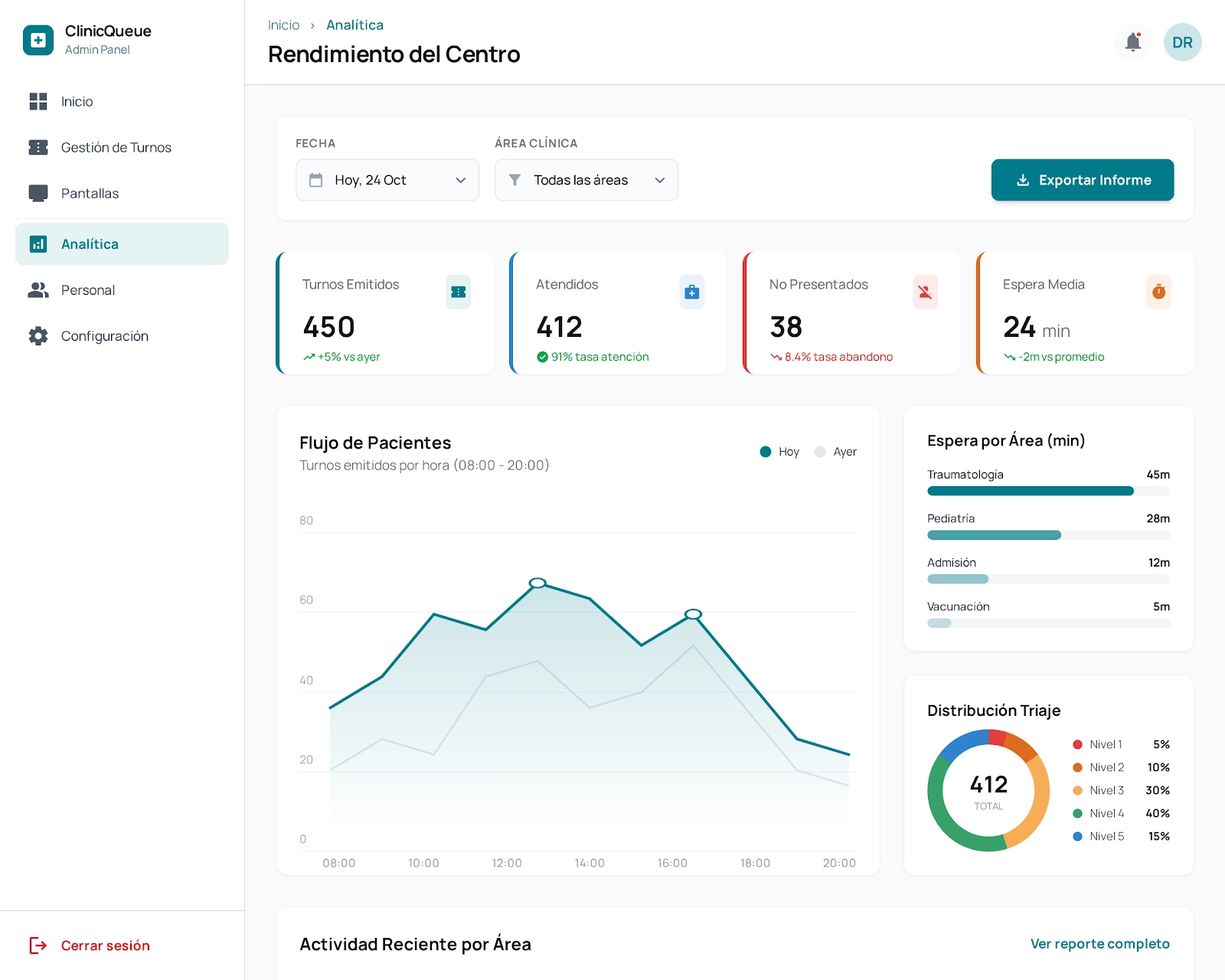Image resolution: width=1225 pixels, height=980 pixels.
Task: Open Ver reporte completo link
Action: [x=1099, y=944]
